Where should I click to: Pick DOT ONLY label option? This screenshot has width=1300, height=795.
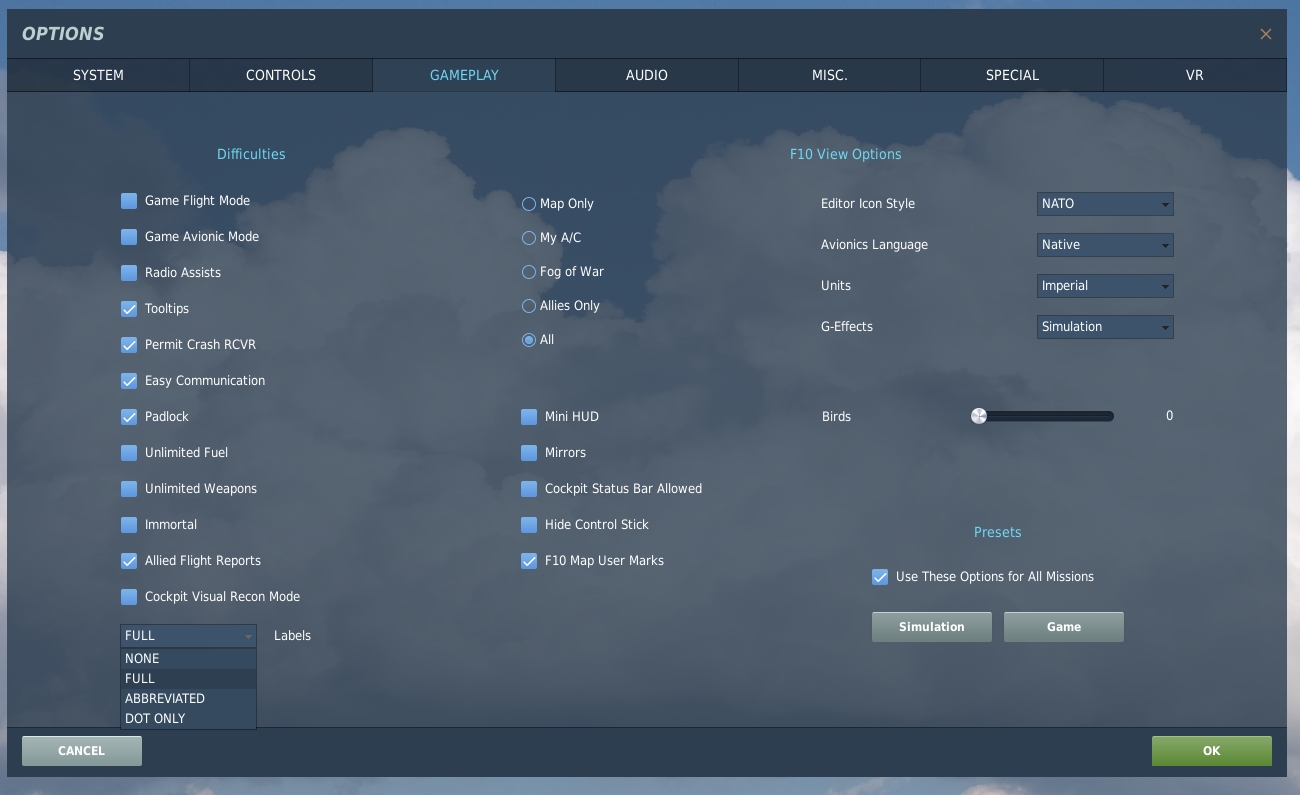[x=189, y=719]
